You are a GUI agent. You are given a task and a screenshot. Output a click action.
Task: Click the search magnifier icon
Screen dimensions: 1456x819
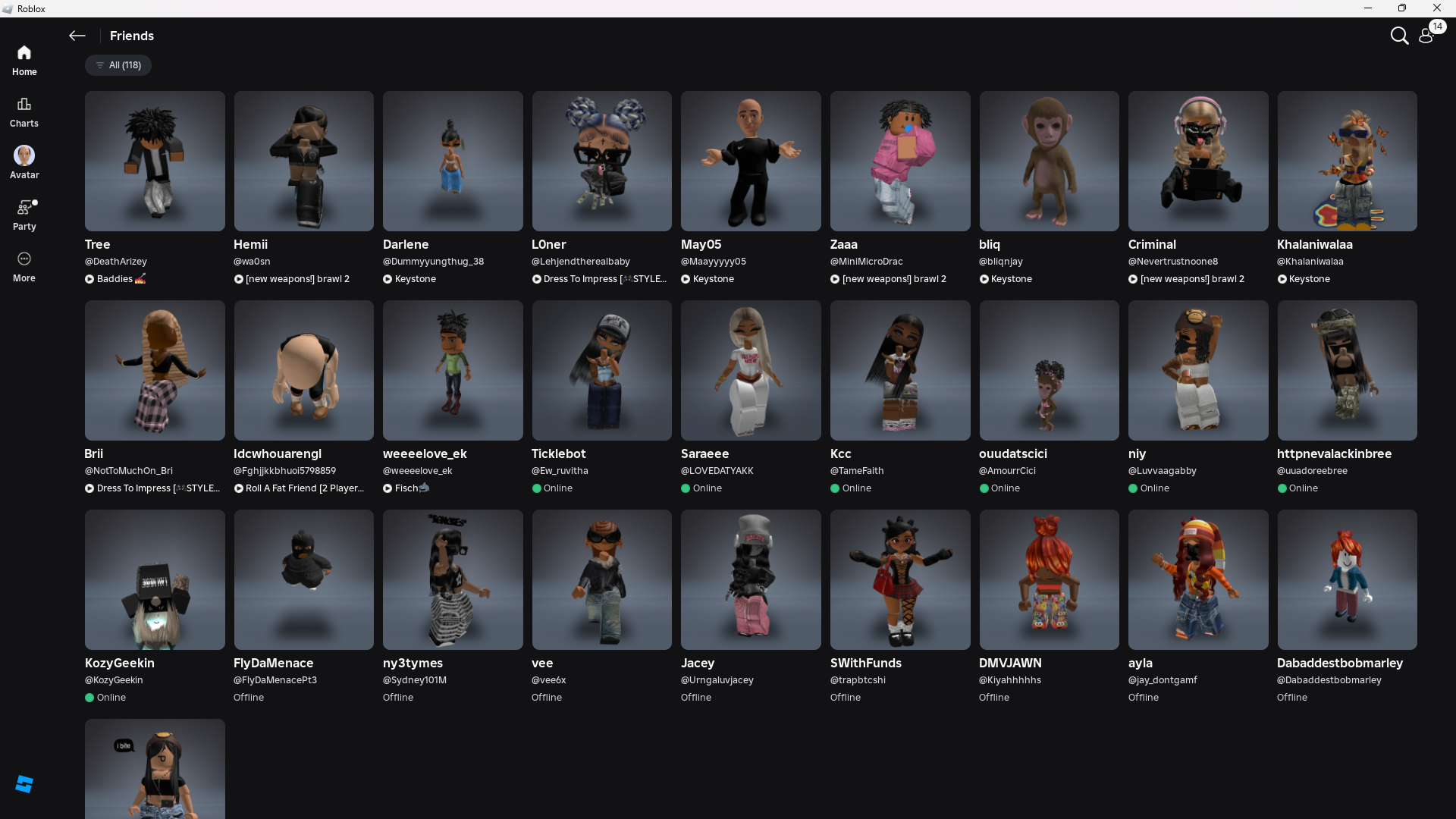click(1399, 36)
